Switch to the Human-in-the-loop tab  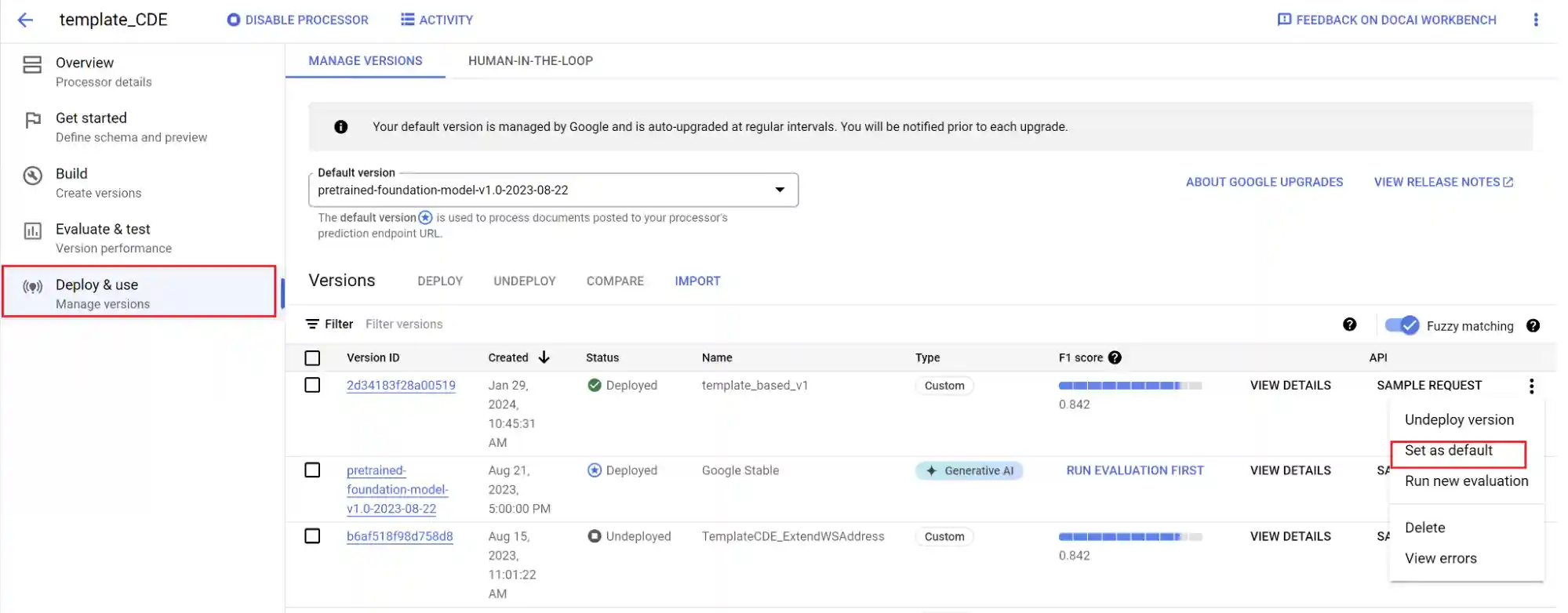[x=530, y=61]
